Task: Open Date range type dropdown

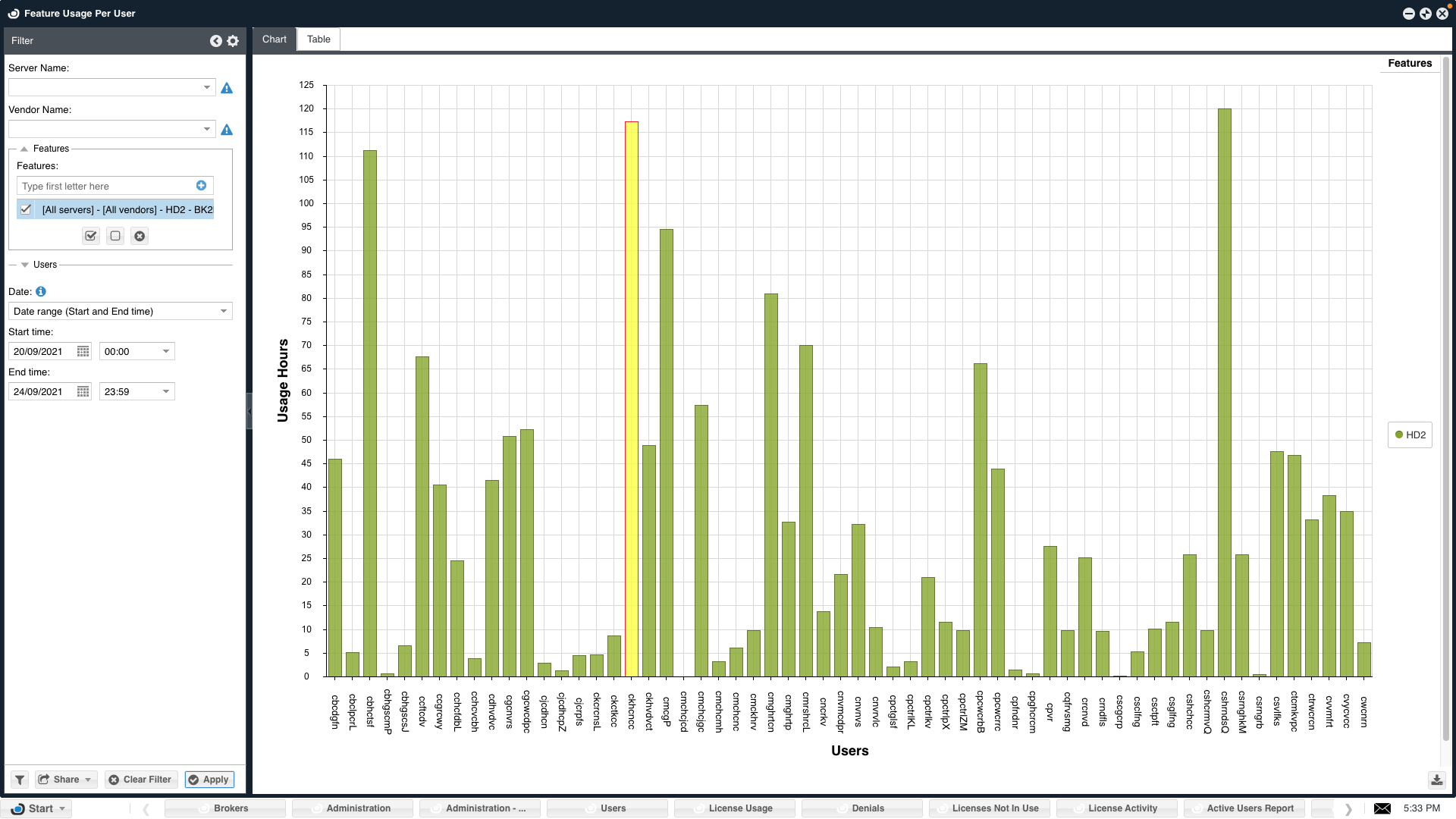Action: (224, 311)
